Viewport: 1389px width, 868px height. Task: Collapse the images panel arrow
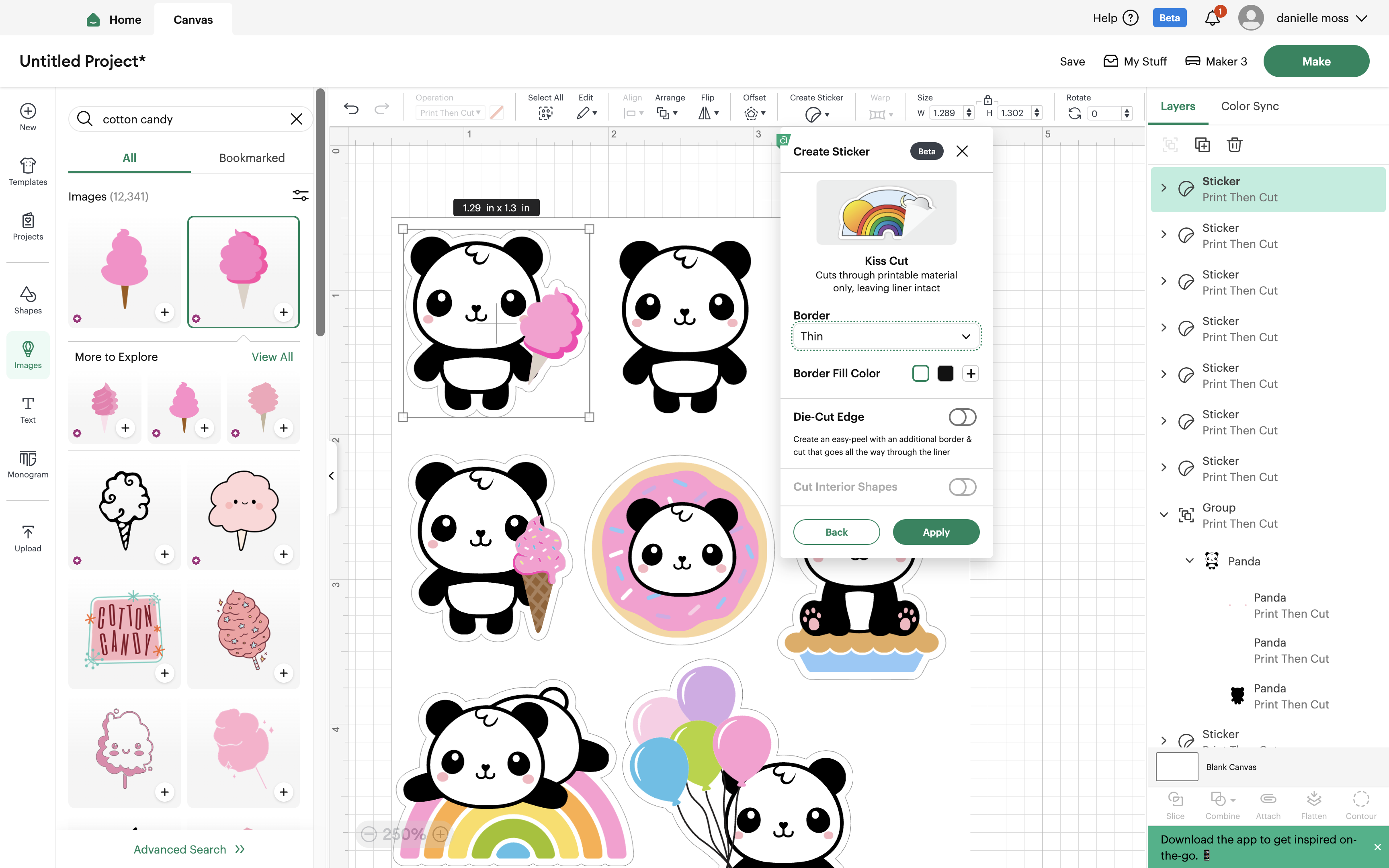point(331,475)
